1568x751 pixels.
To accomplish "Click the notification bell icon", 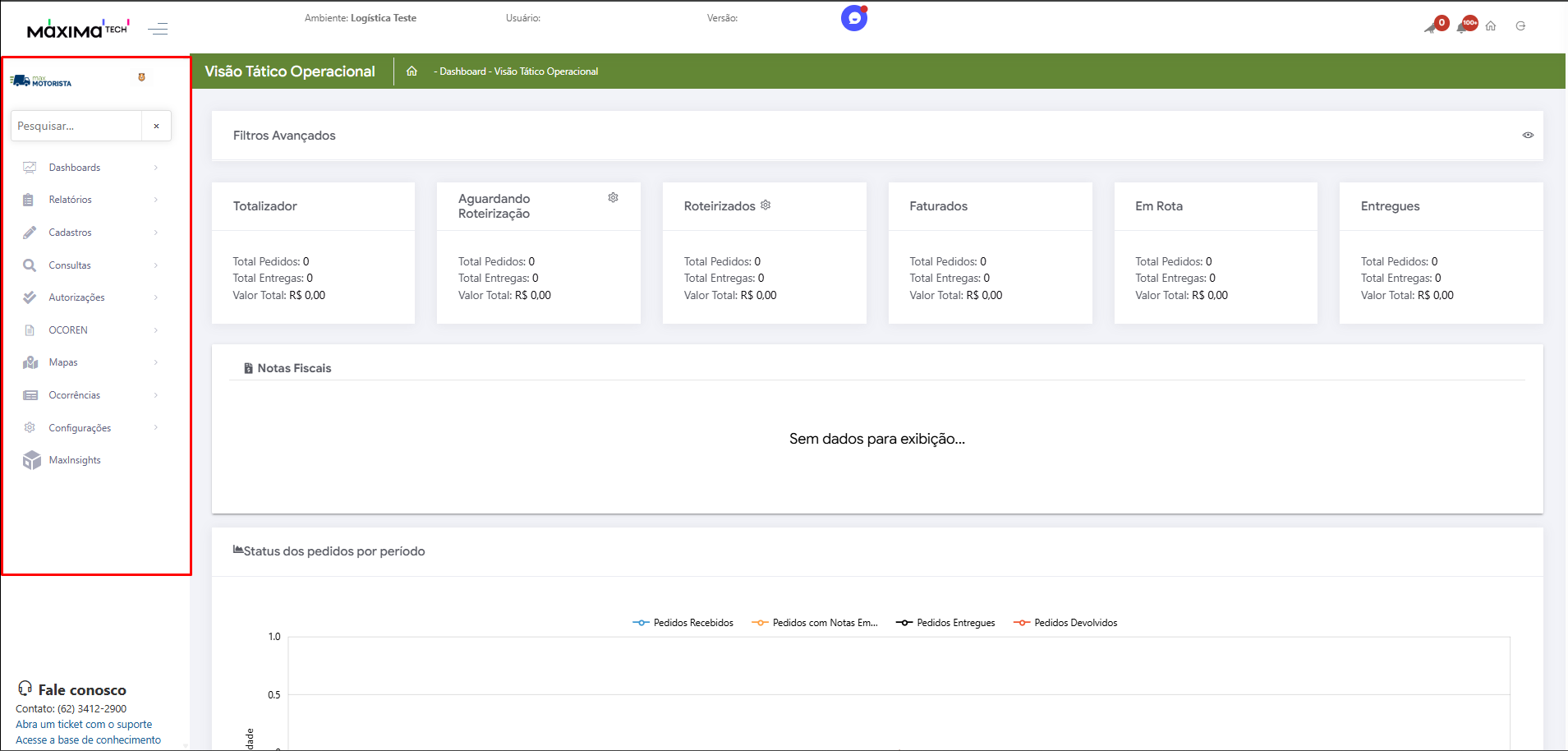I will click(1464, 26).
